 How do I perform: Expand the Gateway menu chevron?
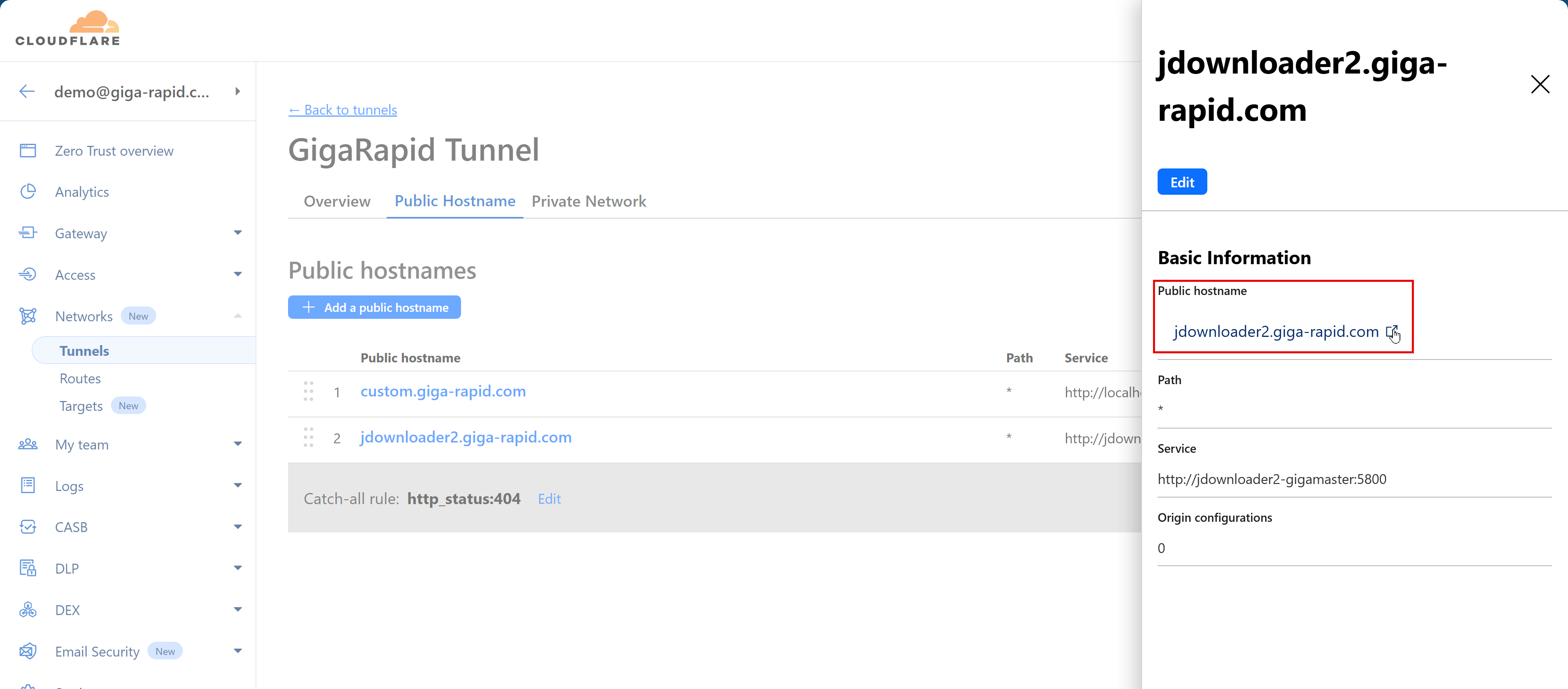(238, 233)
